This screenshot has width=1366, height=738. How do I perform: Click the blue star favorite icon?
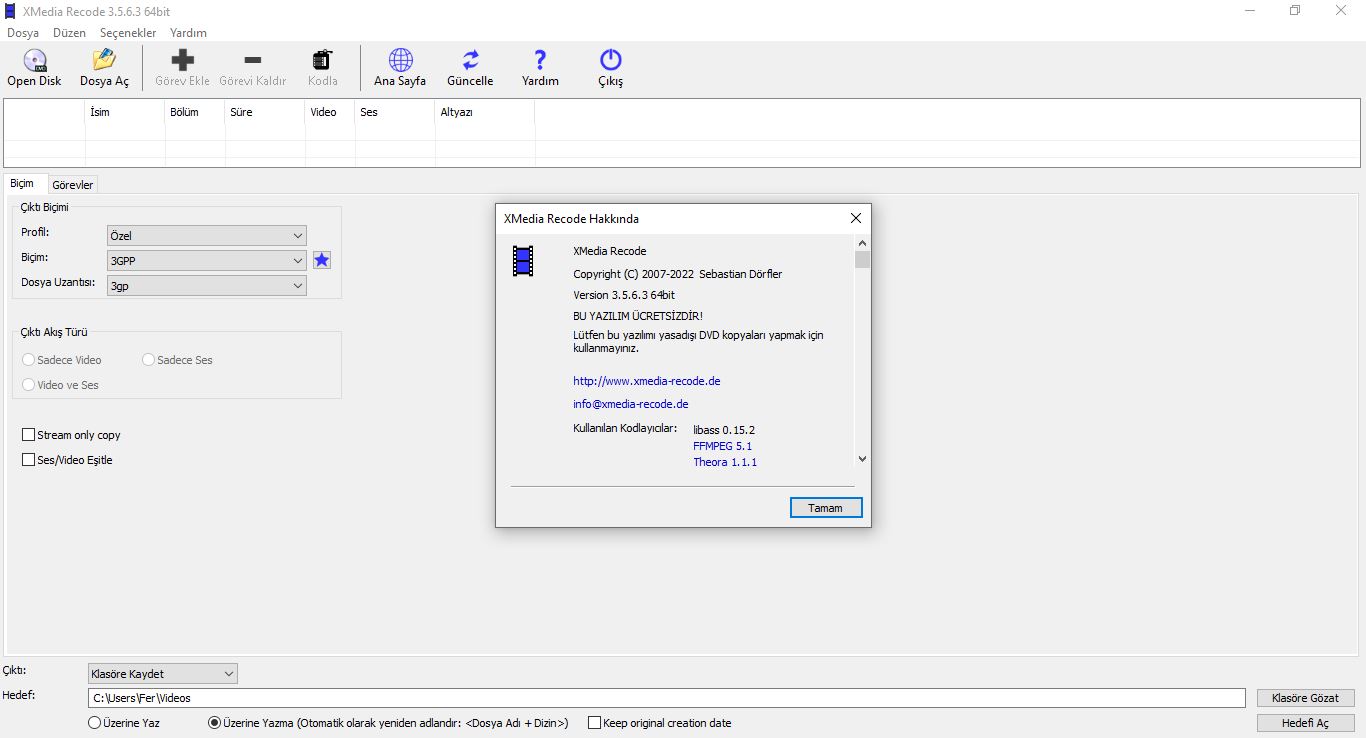coord(322,260)
